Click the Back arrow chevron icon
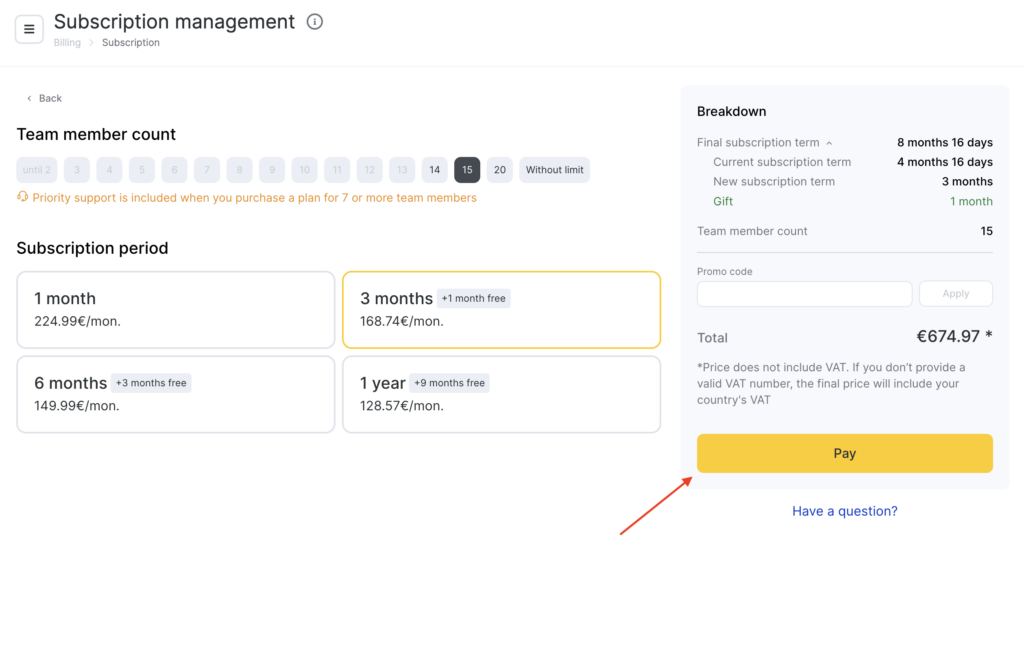The width and height of the screenshot is (1024, 649). pos(29,99)
